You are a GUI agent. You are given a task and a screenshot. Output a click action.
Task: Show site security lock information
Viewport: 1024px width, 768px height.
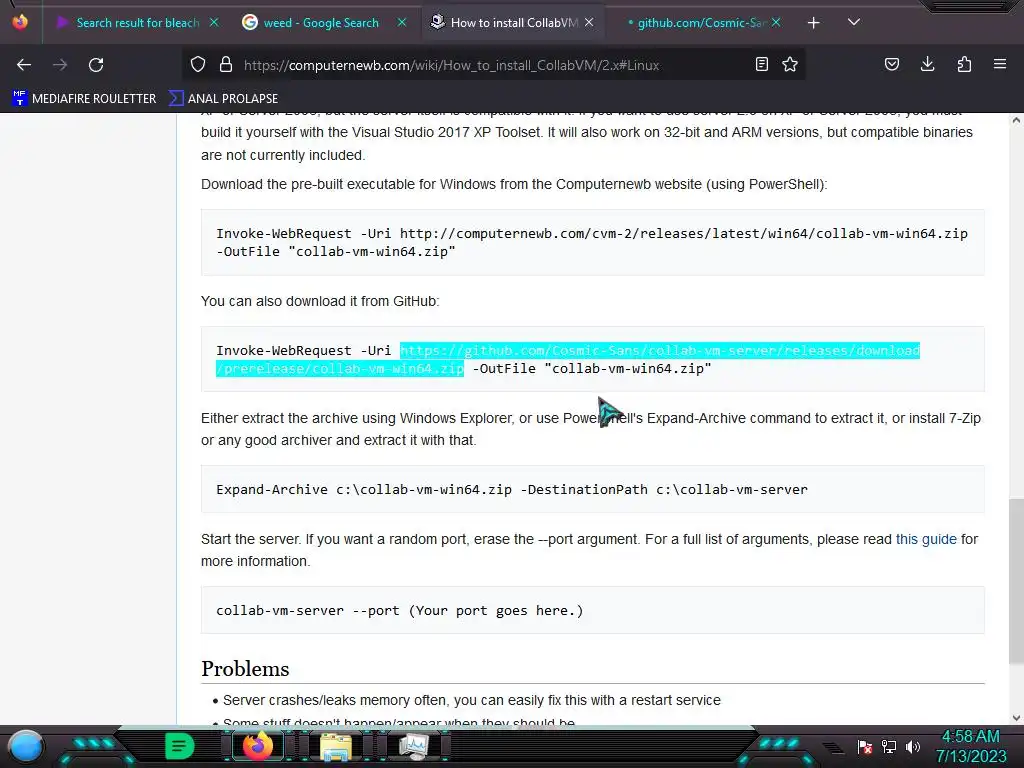click(x=226, y=65)
